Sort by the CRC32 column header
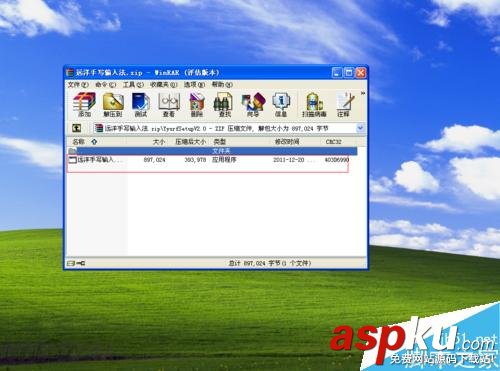Viewport: 500px width, 371px height. [334, 142]
